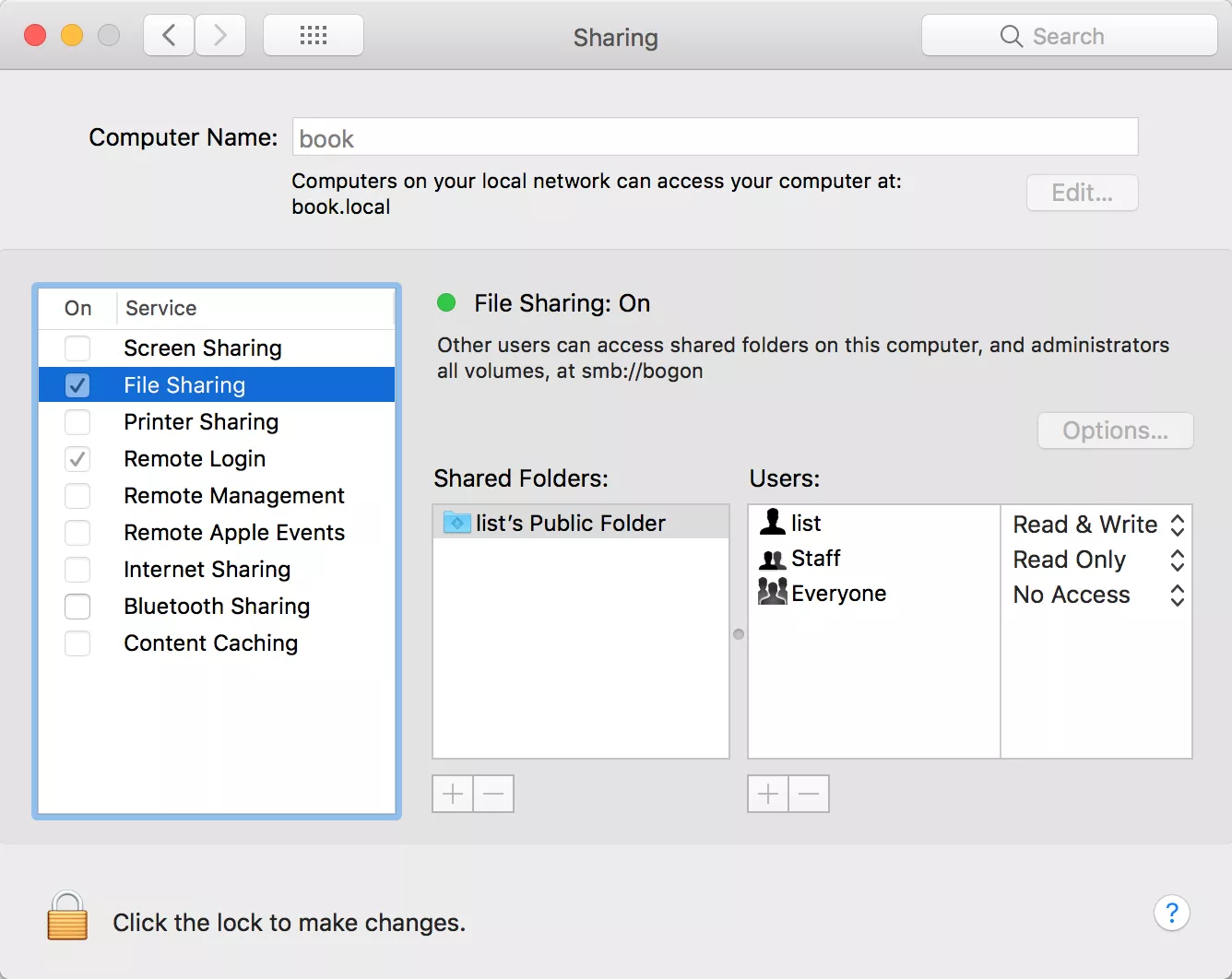Click the folder icon of list's Public Folder
The height and width of the screenshot is (979, 1232).
[x=456, y=523]
